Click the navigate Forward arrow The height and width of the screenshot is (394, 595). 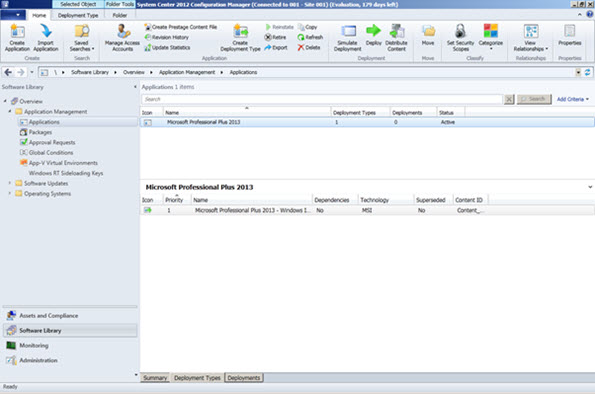[x=21, y=72]
